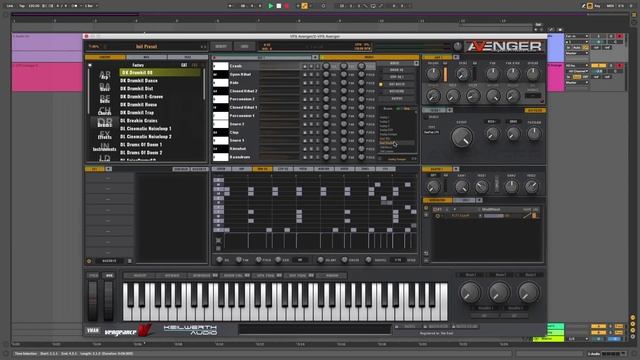
Task: Select the rightmost preset browser tab
Action: 187,57
